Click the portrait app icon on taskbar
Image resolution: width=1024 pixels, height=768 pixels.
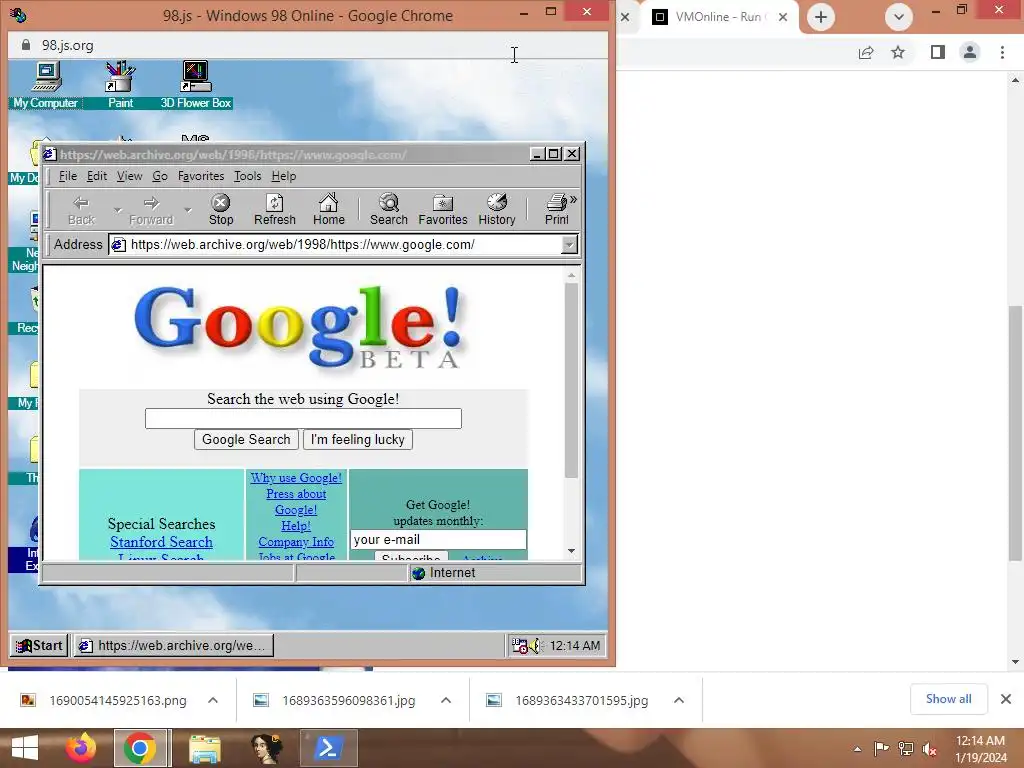pyautogui.click(x=267, y=748)
